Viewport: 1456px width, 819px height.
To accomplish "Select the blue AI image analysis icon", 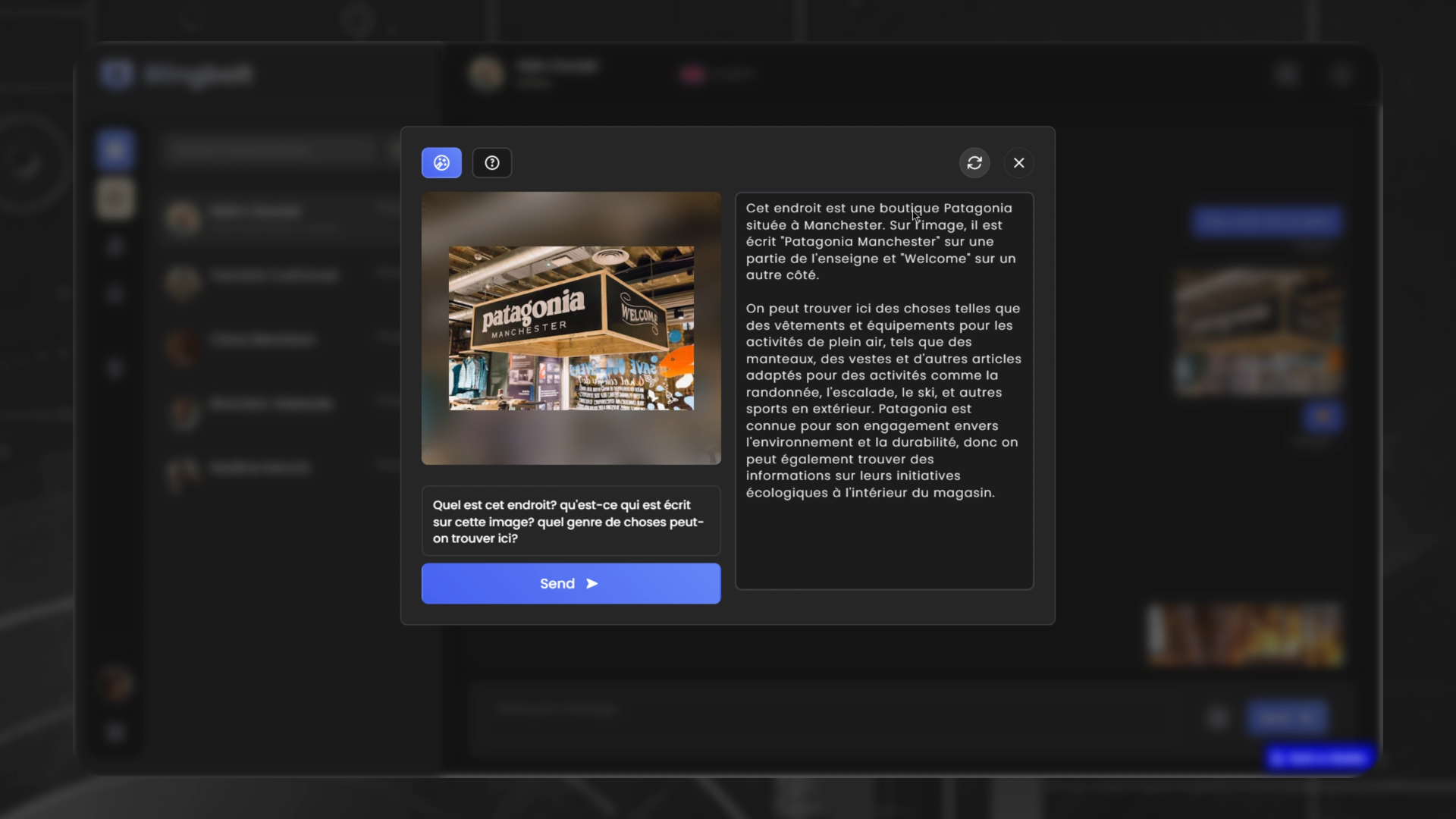I will [441, 163].
